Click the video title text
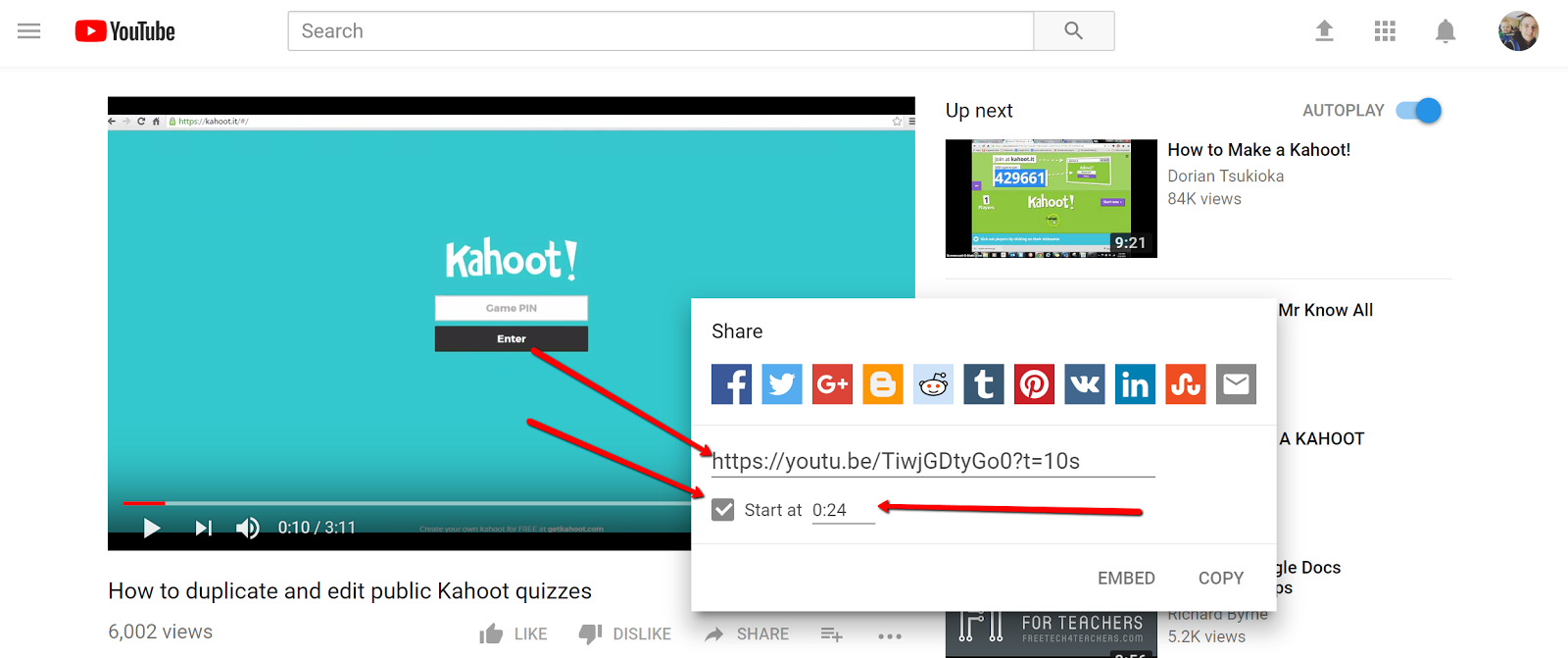Image resolution: width=1568 pixels, height=658 pixels. pos(350,591)
